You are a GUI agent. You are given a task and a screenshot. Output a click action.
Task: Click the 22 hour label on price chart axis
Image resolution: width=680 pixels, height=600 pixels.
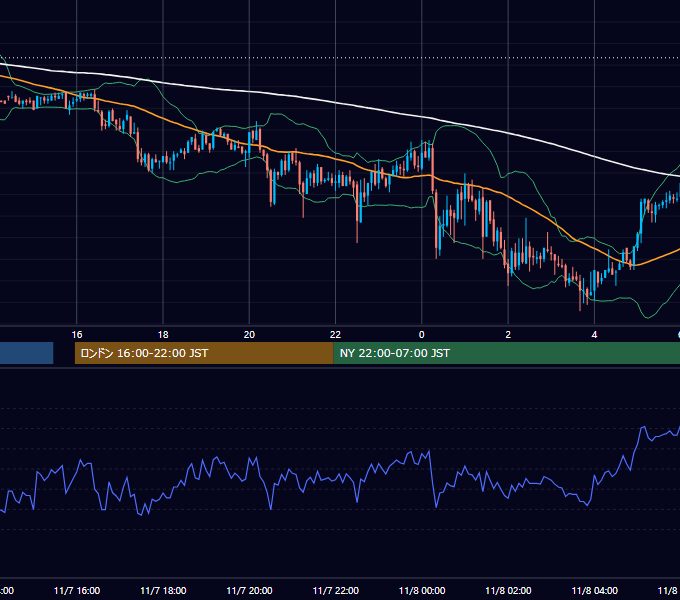[335, 335]
